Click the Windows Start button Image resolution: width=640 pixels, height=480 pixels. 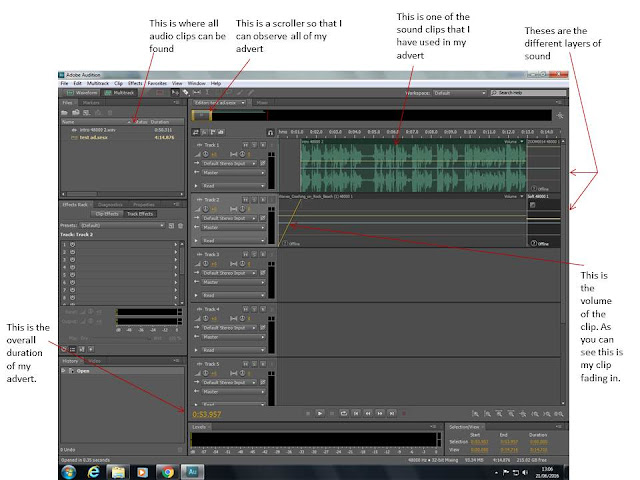click(x=69, y=472)
